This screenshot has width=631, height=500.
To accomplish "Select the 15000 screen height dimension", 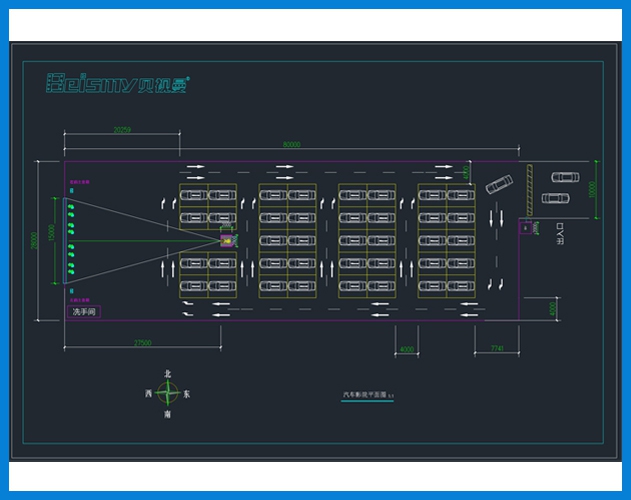I will tap(51, 233).
